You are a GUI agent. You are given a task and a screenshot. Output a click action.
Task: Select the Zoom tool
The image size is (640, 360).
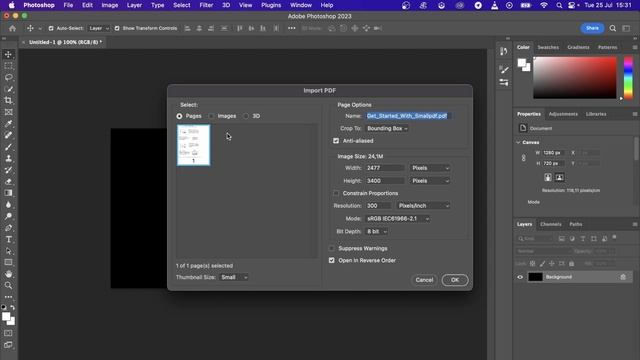point(8,285)
